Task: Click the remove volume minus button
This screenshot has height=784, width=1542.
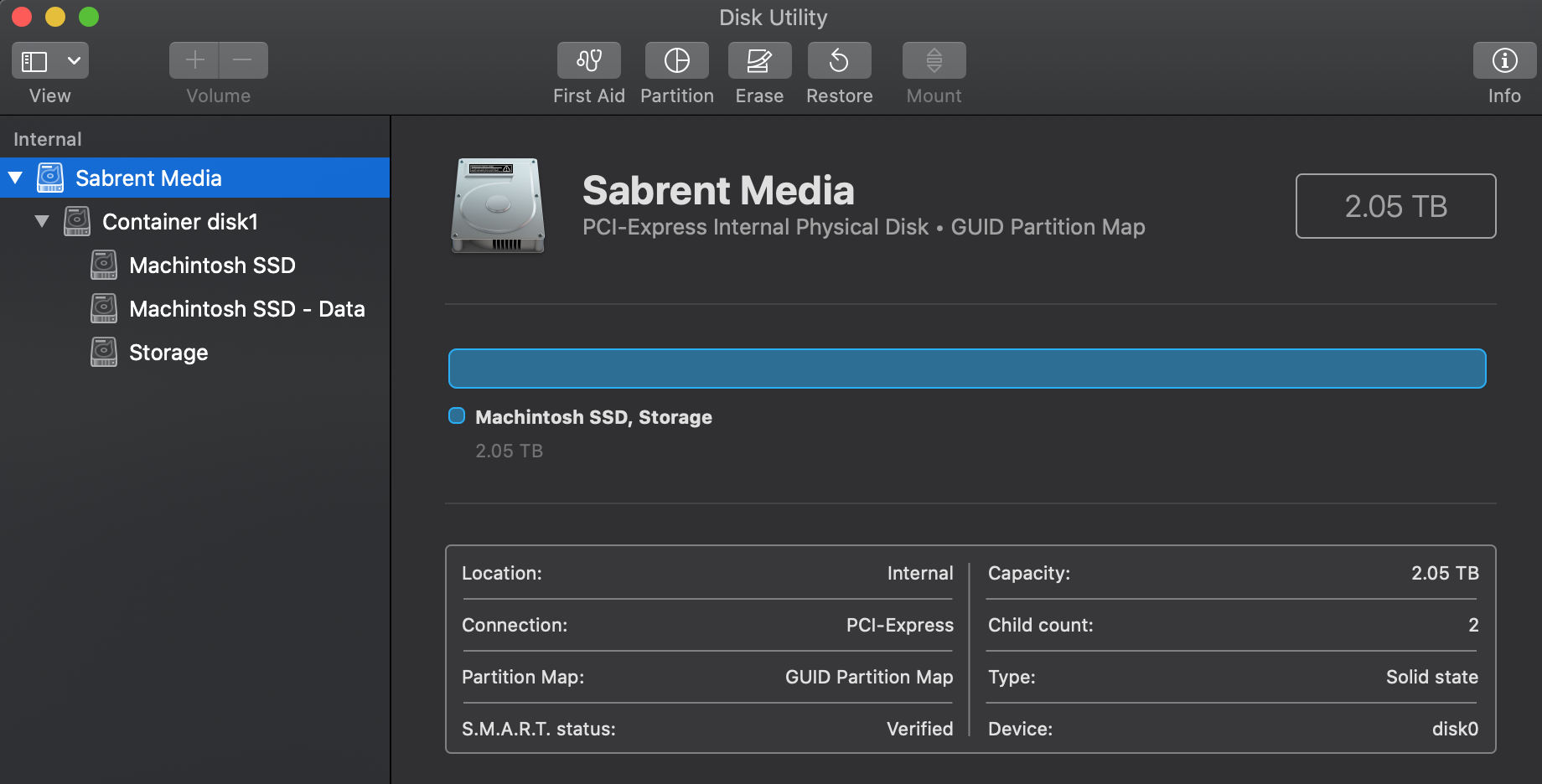Action: click(243, 60)
